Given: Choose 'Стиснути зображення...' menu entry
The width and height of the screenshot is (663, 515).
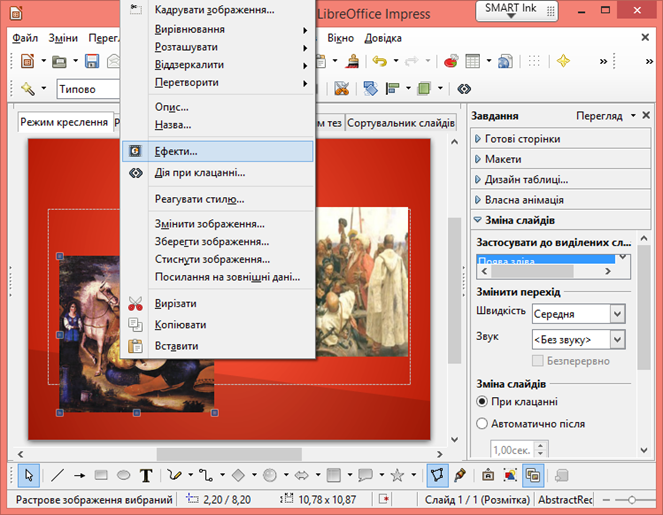Looking at the screenshot, I should point(217,259).
